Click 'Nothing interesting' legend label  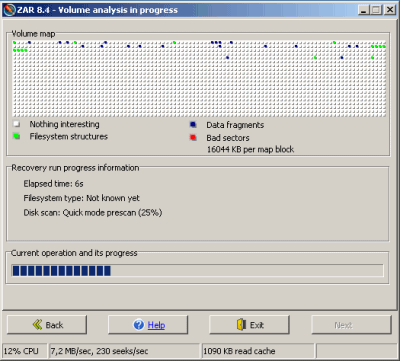pos(64,124)
